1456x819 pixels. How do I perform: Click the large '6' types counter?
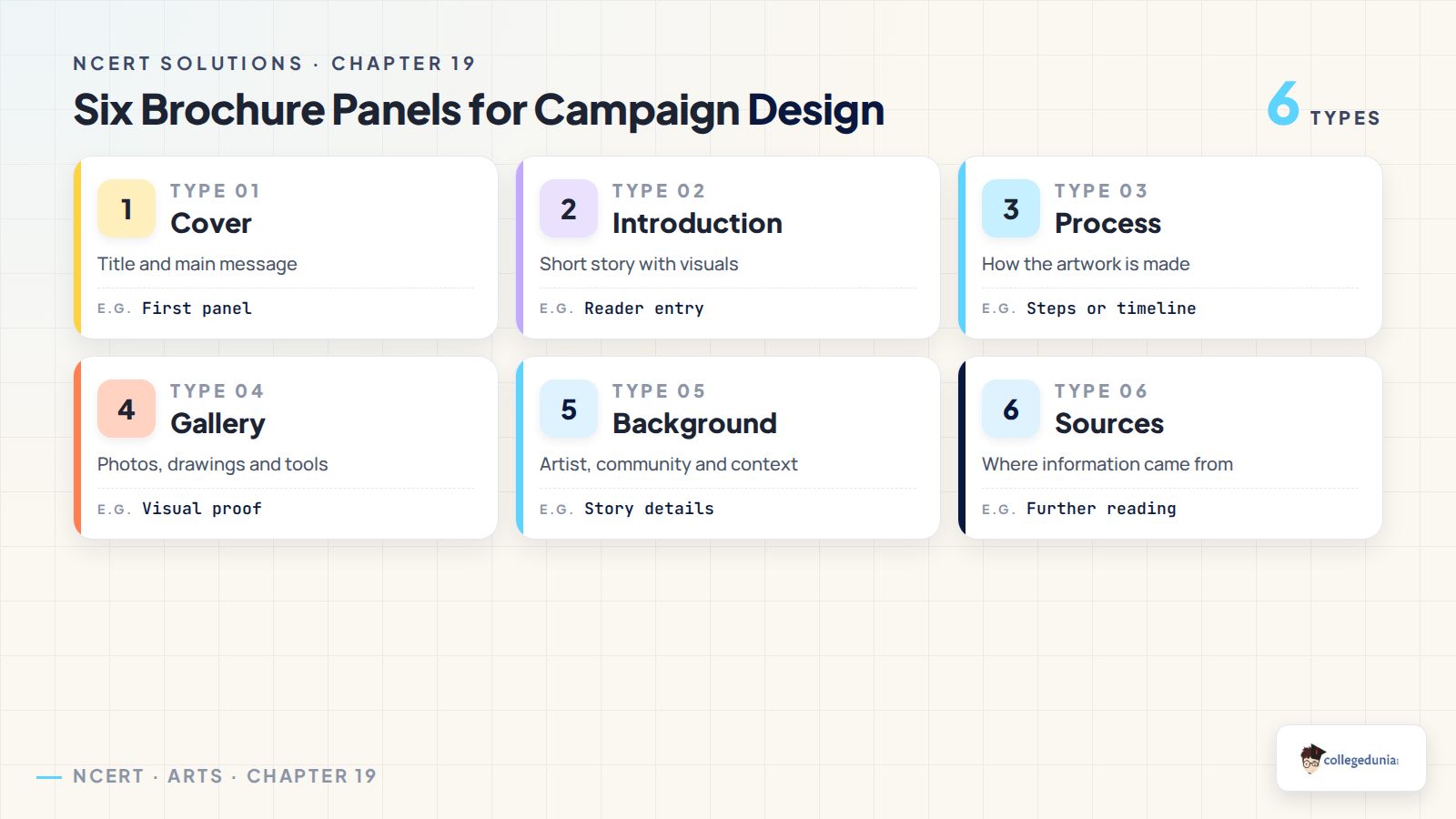click(x=1283, y=103)
